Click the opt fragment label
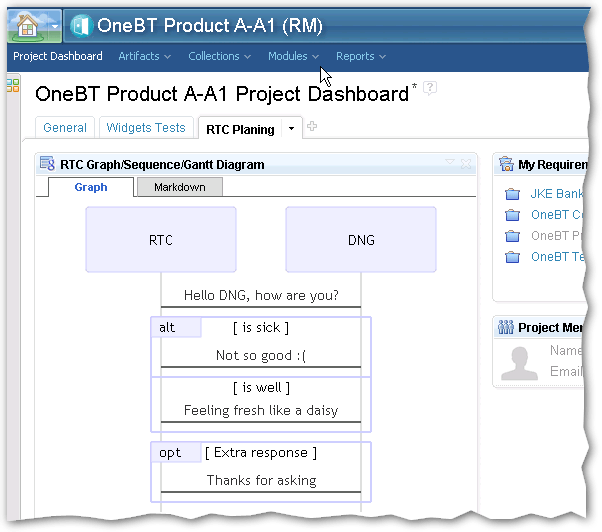Screen dimensions: 602x532 point(175,452)
